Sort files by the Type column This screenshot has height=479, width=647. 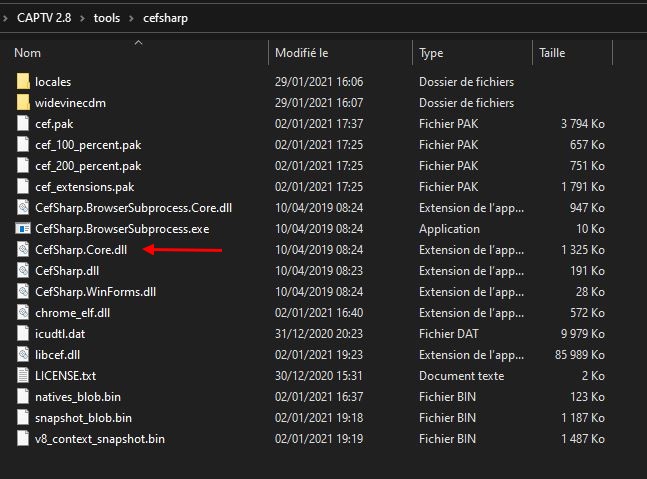pyautogui.click(x=431, y=53)
